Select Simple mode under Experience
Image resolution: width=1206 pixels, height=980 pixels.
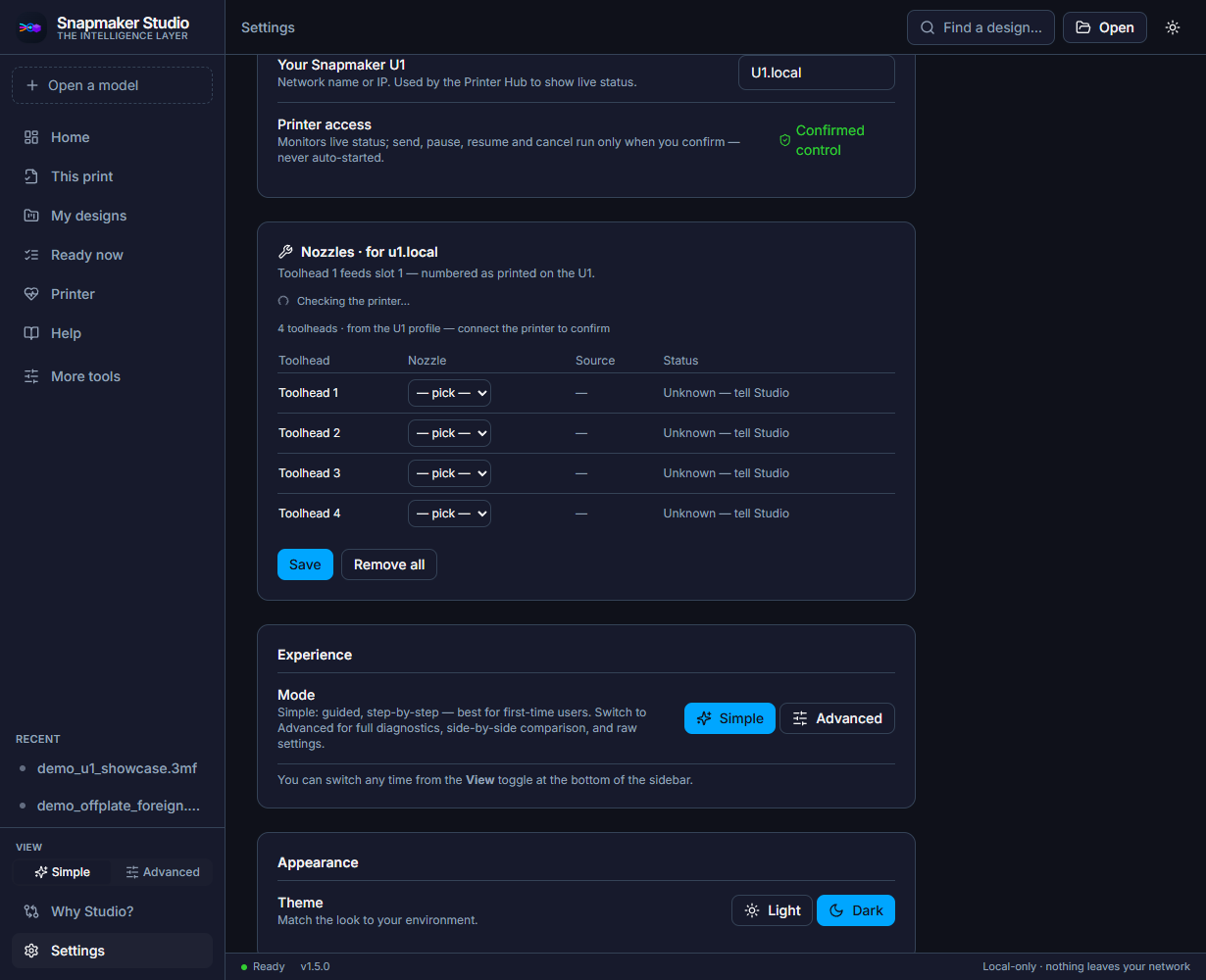coord(729,718)
